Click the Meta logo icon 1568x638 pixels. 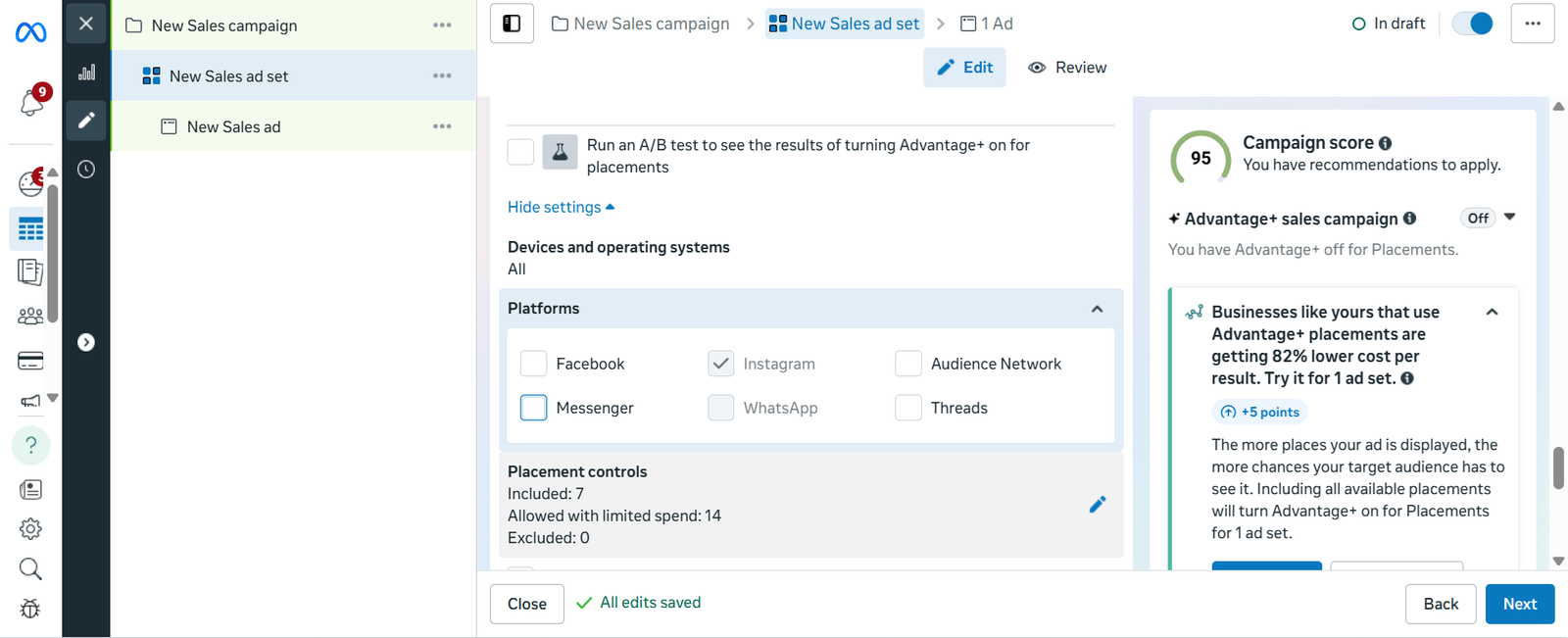(x=30, y=32)
